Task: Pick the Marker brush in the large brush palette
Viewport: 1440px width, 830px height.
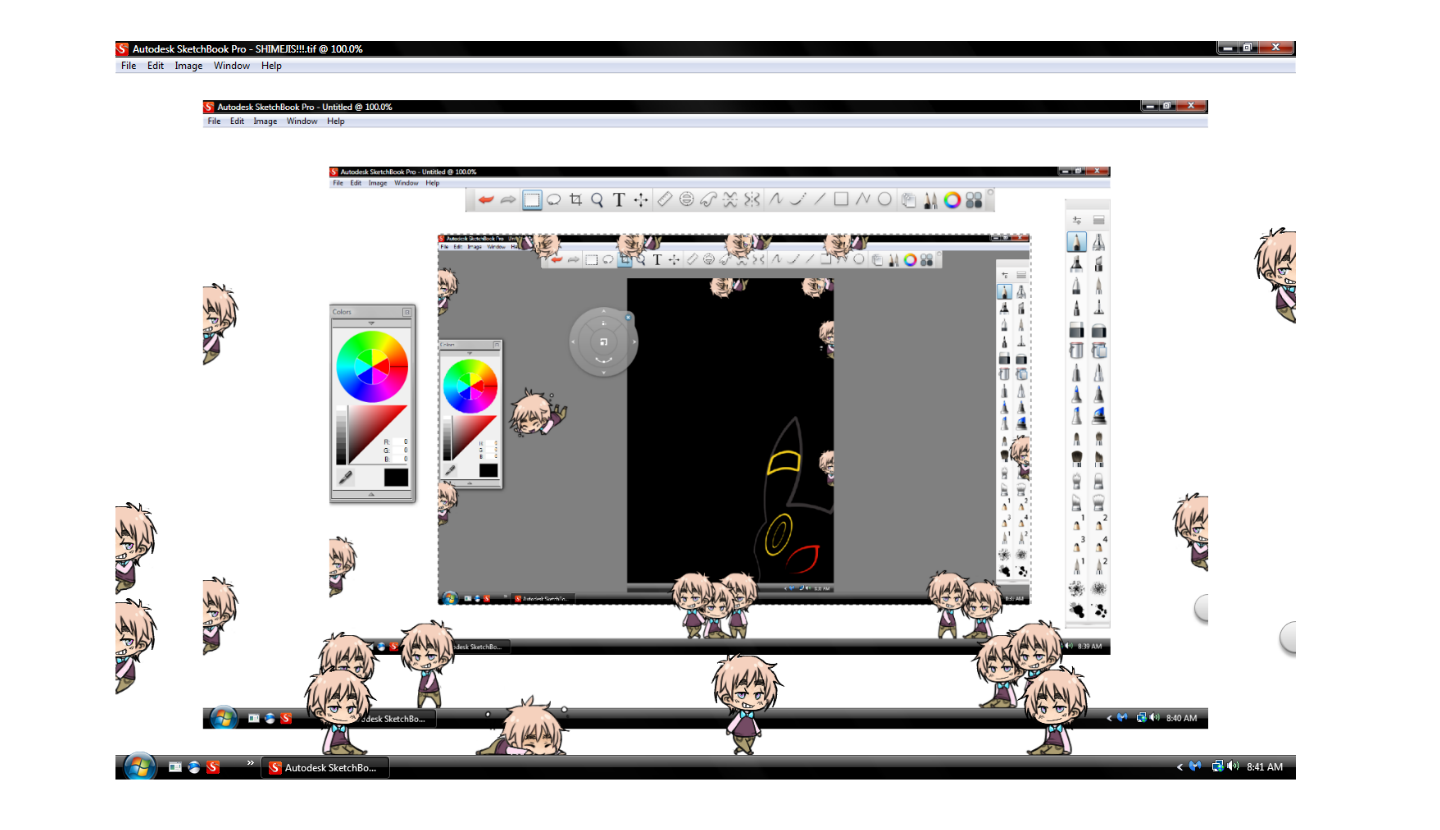Action: tap(1077, 264)
